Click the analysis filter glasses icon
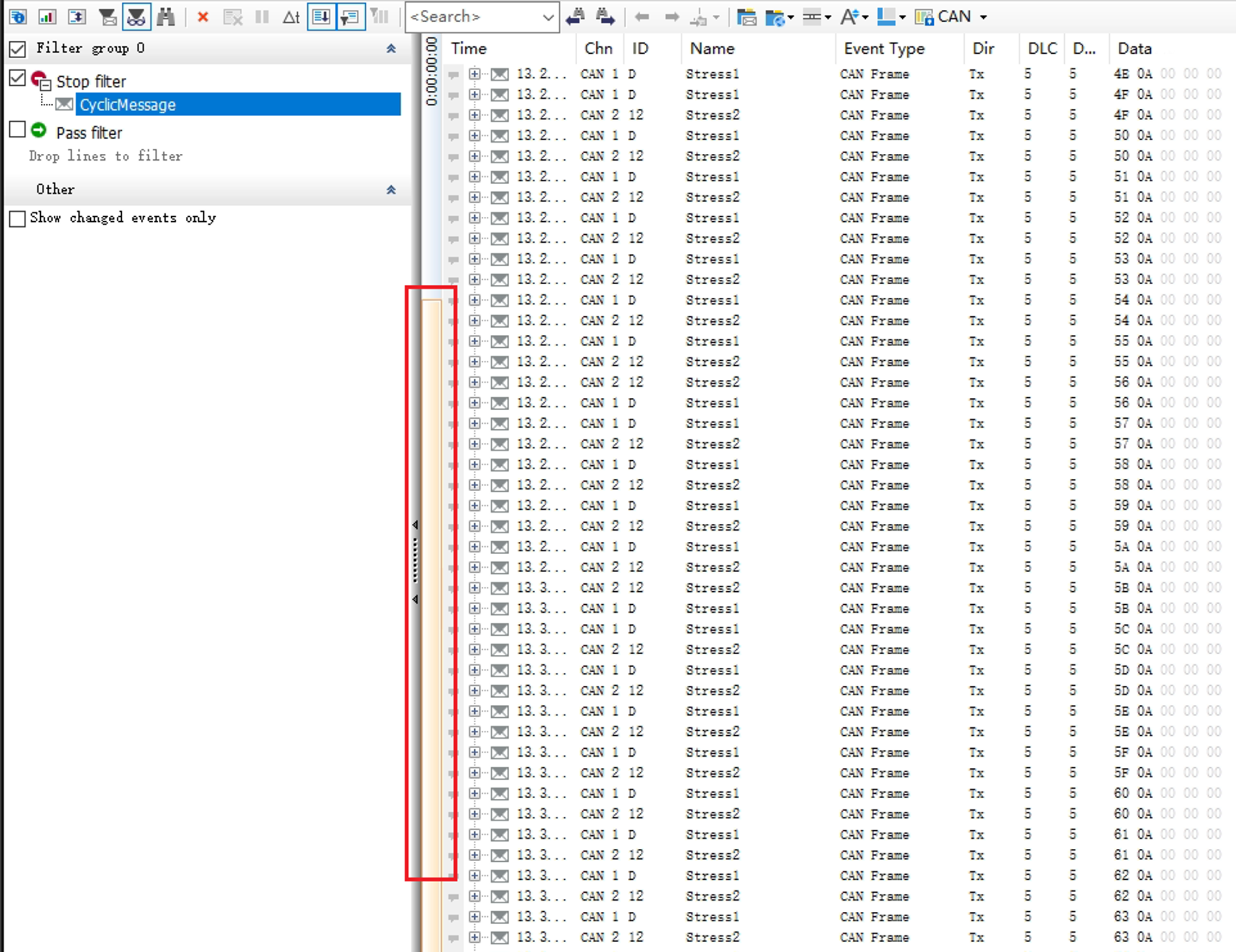Image resolution: width=1236 pixels, height=952 pixels. click(x=136, y=17)
